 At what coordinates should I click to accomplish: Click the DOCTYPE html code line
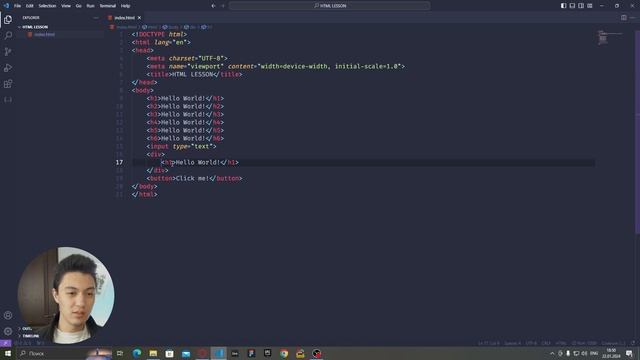(x=159, y=34)
